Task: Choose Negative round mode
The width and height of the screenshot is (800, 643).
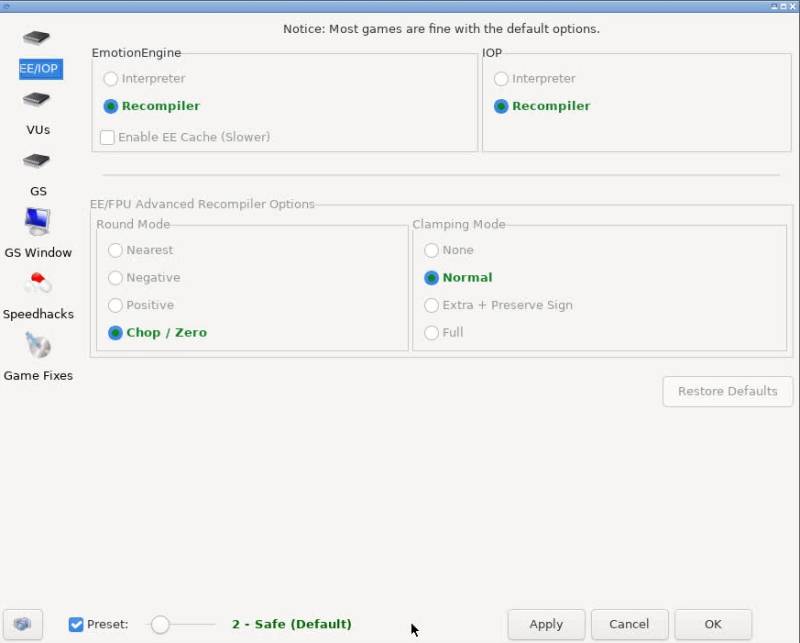Action: (x=115, y=278)
